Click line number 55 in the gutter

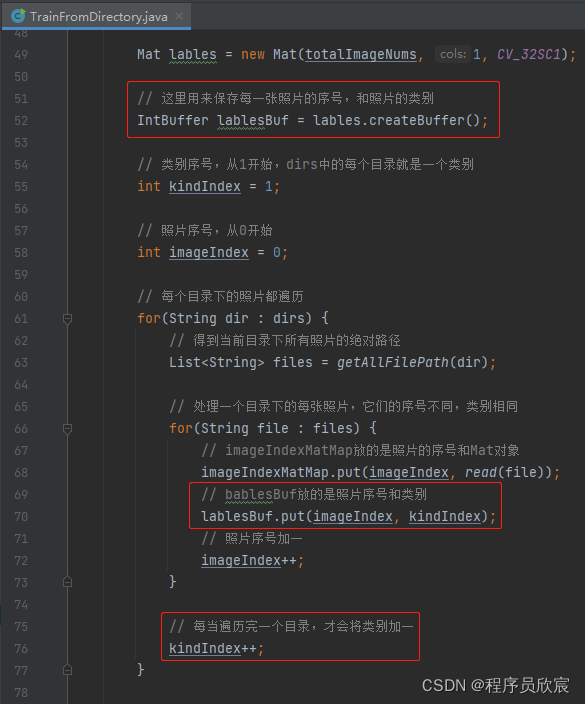tap(21, 187)
